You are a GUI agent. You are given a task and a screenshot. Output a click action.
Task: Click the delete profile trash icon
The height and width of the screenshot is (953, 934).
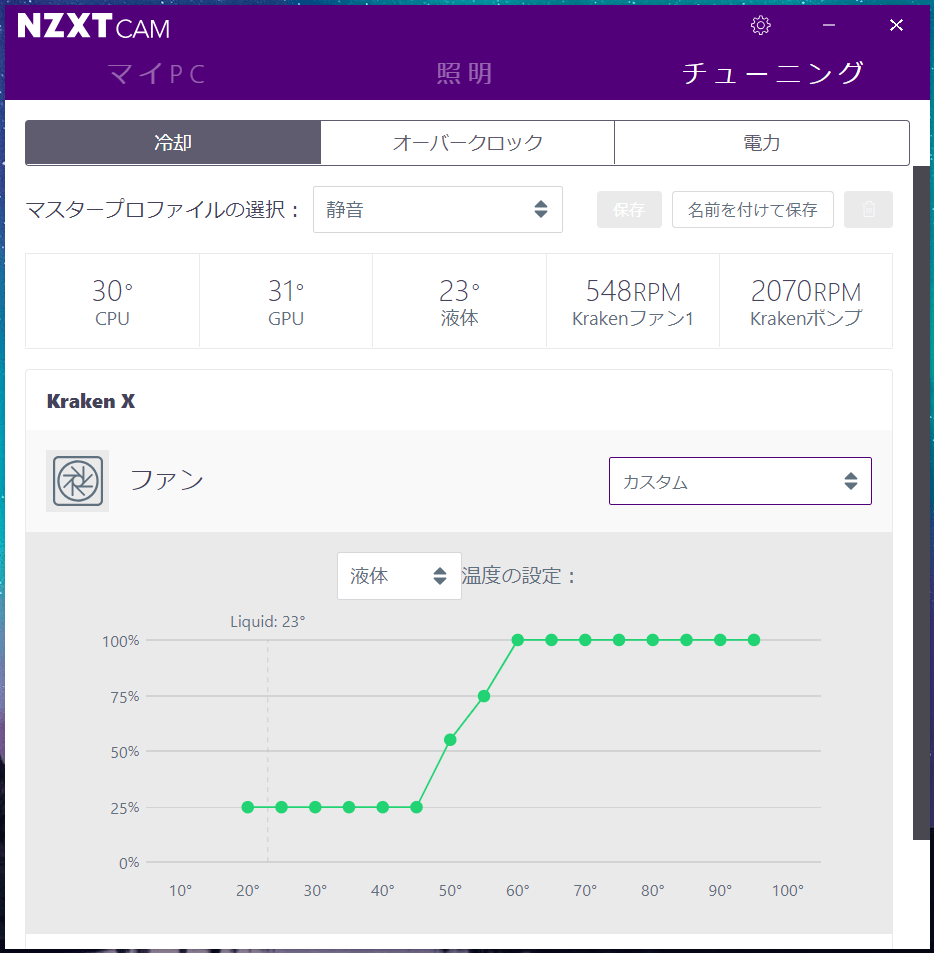click(x=868, y=210)
